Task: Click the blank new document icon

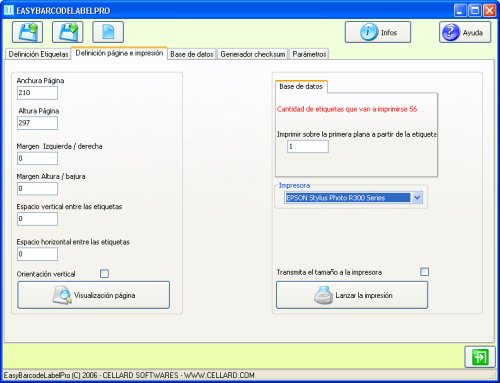Action: 108,32
